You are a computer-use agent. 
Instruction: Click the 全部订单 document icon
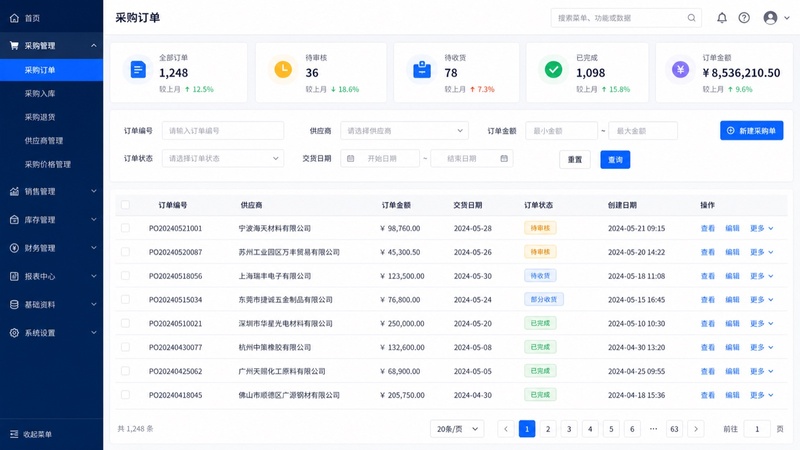tap(138, 69)
